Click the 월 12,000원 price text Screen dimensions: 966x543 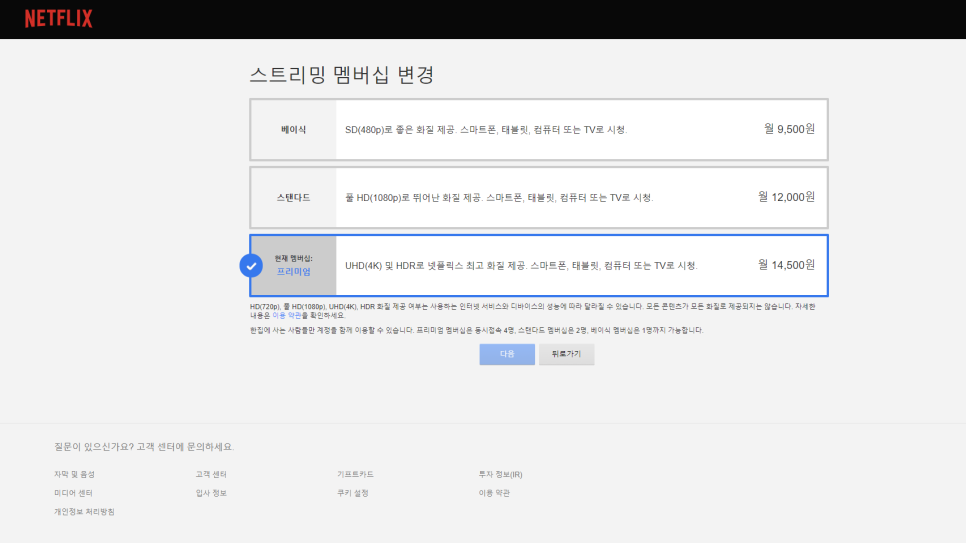pyautogui.click(x=786, y=197)
